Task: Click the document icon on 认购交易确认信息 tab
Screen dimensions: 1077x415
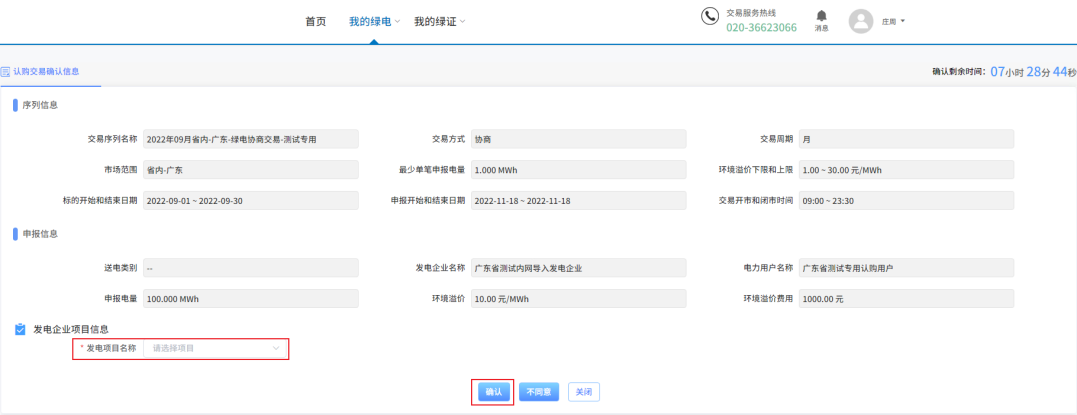Action: pos(6,72)
